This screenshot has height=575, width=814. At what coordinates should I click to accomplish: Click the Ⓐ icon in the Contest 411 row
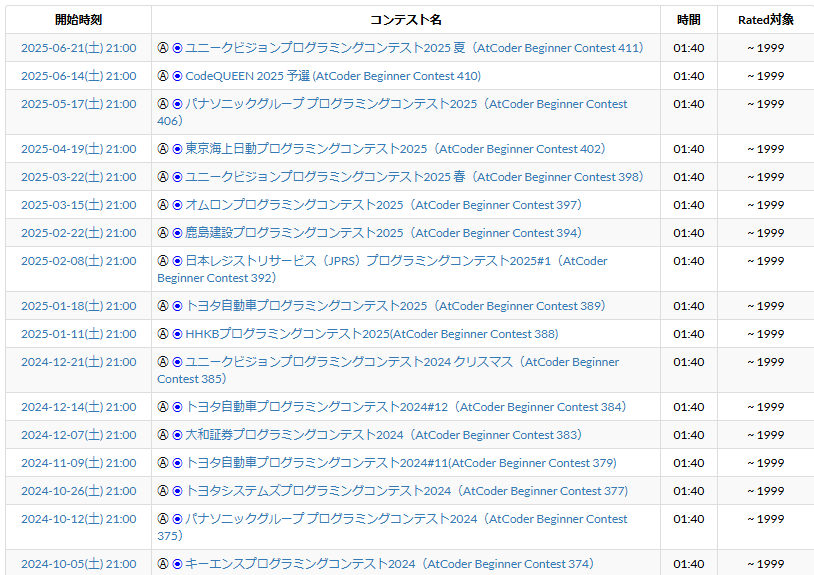[x=163, y=48]
